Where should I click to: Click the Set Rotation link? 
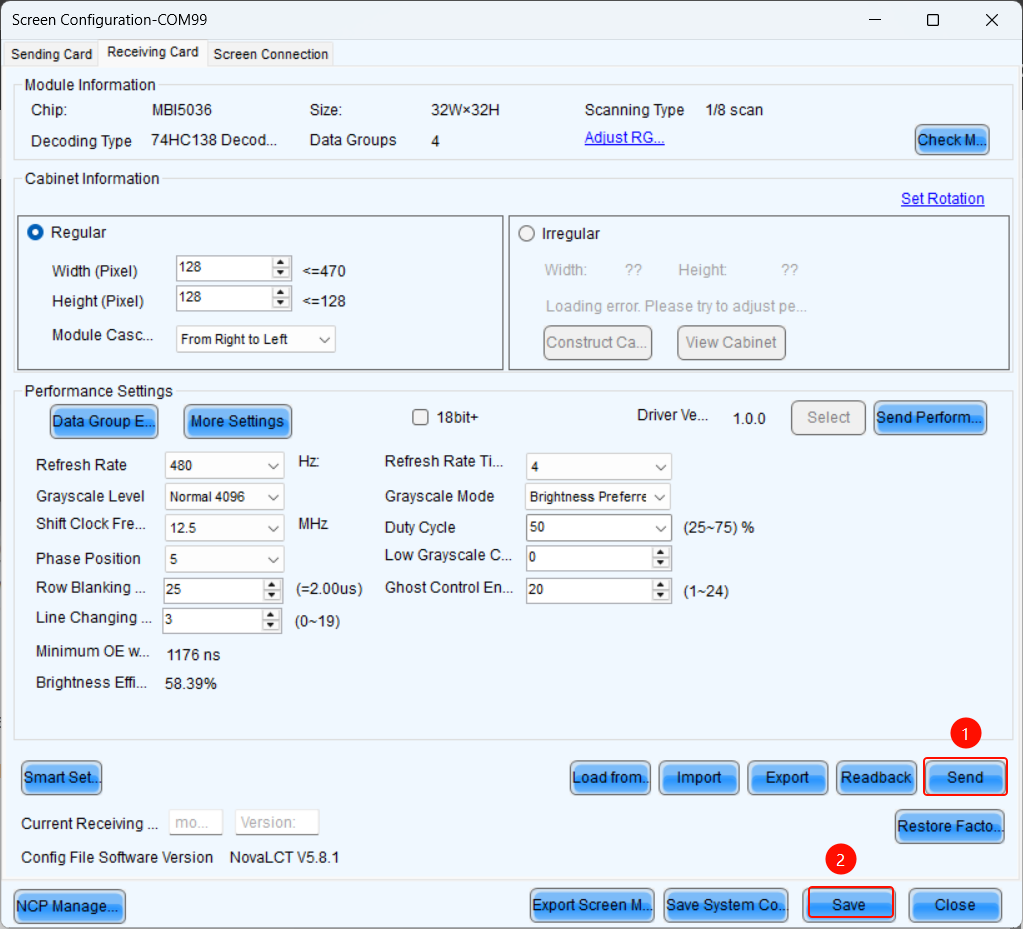[942, 198]
